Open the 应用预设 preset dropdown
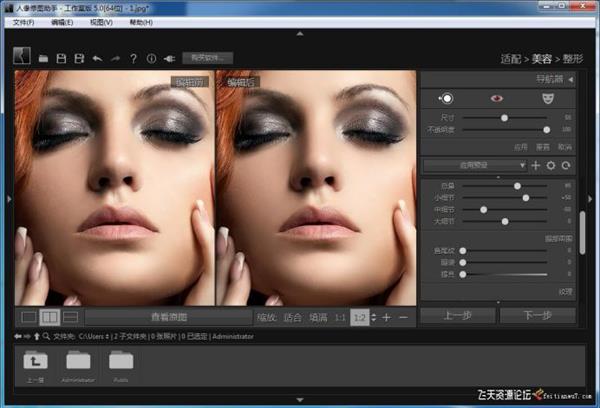Image resolution: width=600 pixels, height=408 pixels. tap(474, 164)
